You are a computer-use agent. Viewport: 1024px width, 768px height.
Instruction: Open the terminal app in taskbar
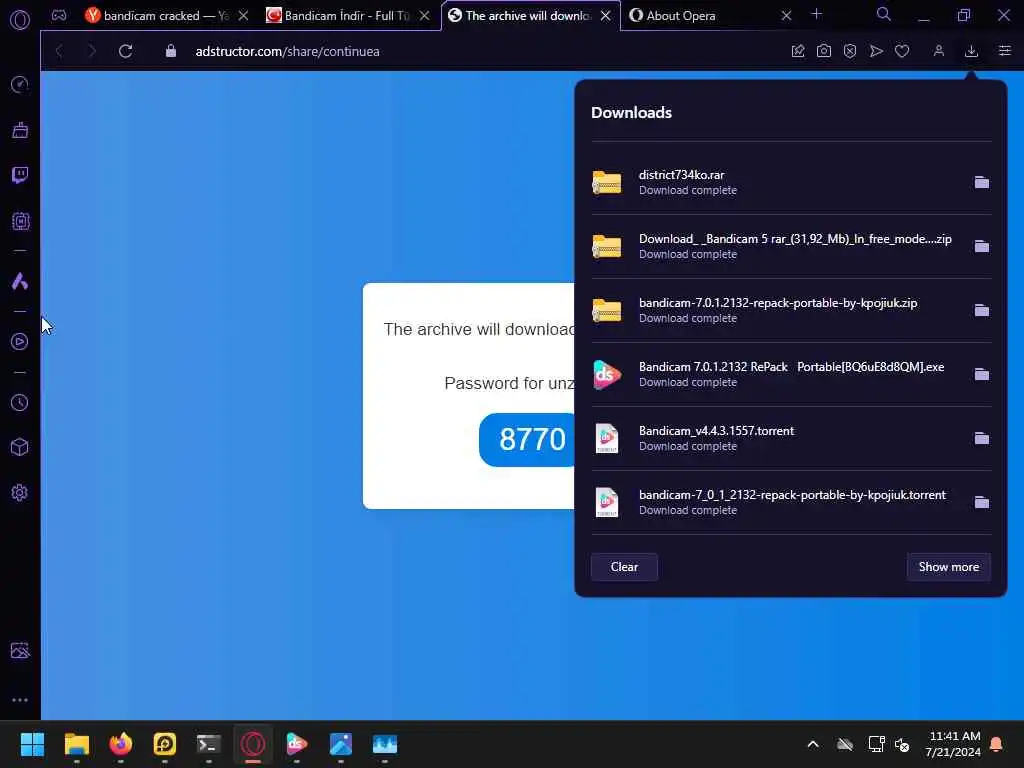pyautogui.click(x=208, y=744)
